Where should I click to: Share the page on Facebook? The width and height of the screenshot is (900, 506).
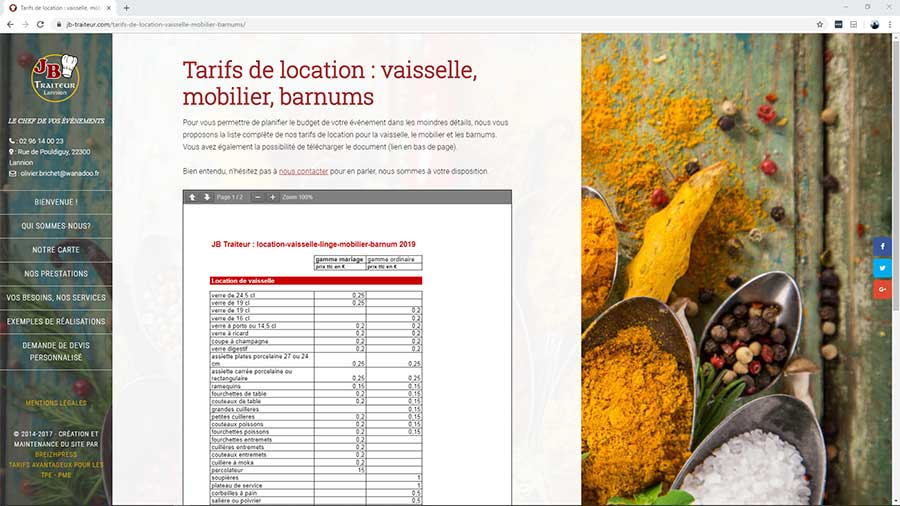882,247
